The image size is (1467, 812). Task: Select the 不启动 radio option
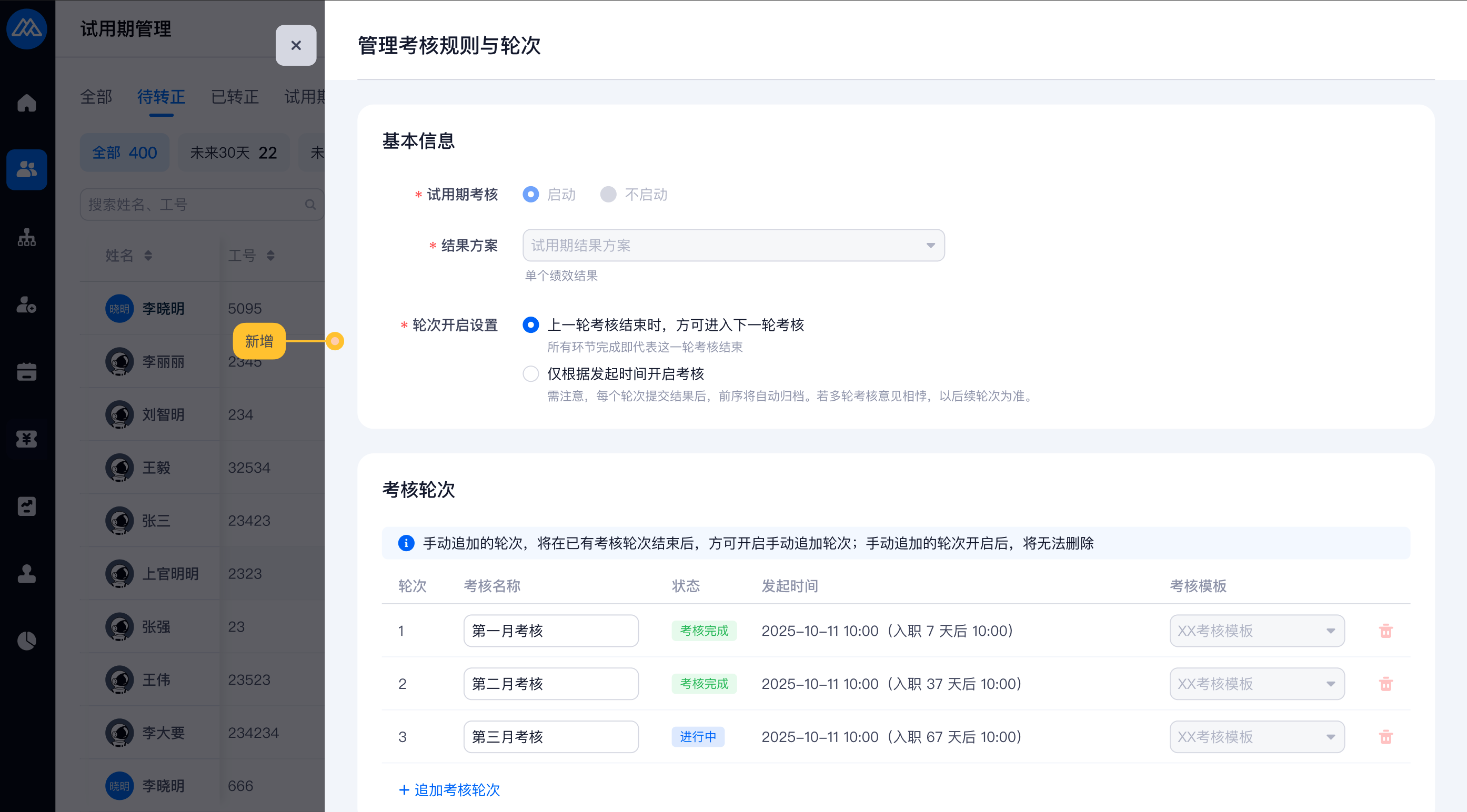click(x=608, y=195)
